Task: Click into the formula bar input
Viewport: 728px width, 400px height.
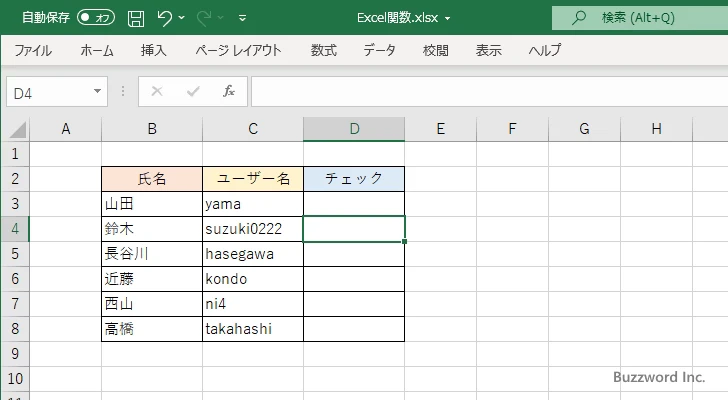Action: (x=490, y=92)
